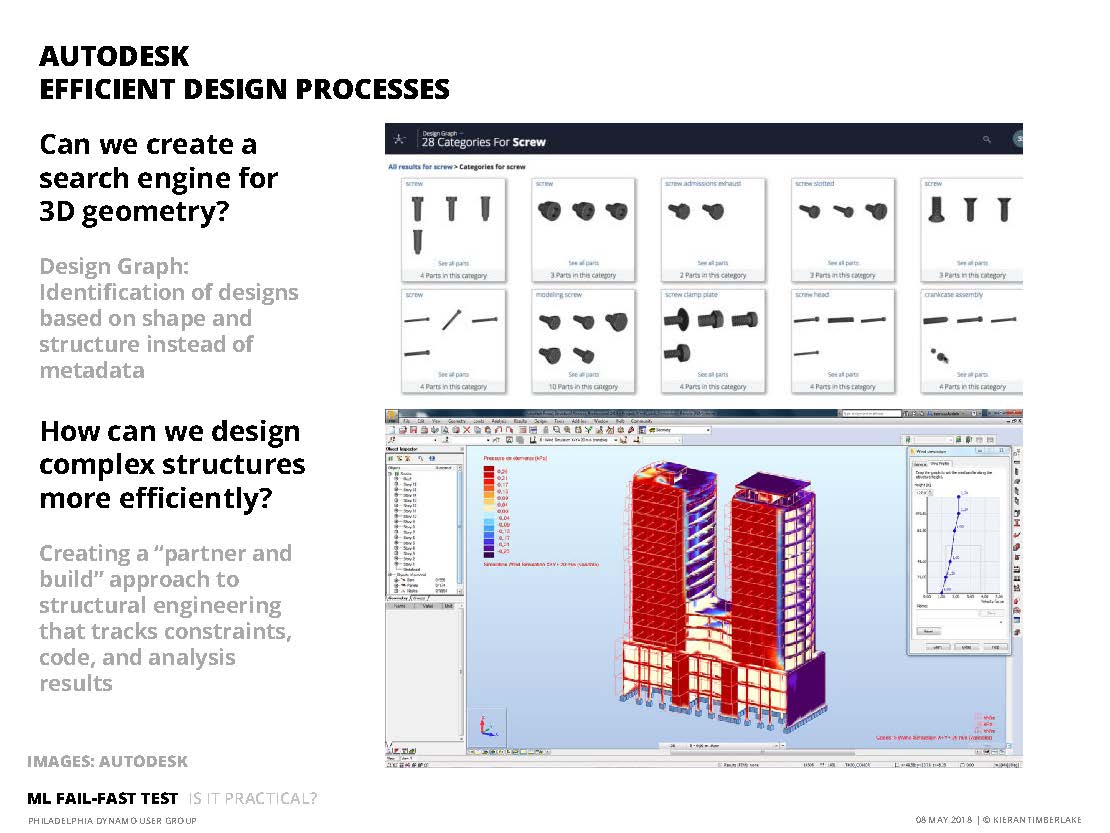
Task: Follow the 'All results for screw' breadcrumb
Action: pos(420,167)
